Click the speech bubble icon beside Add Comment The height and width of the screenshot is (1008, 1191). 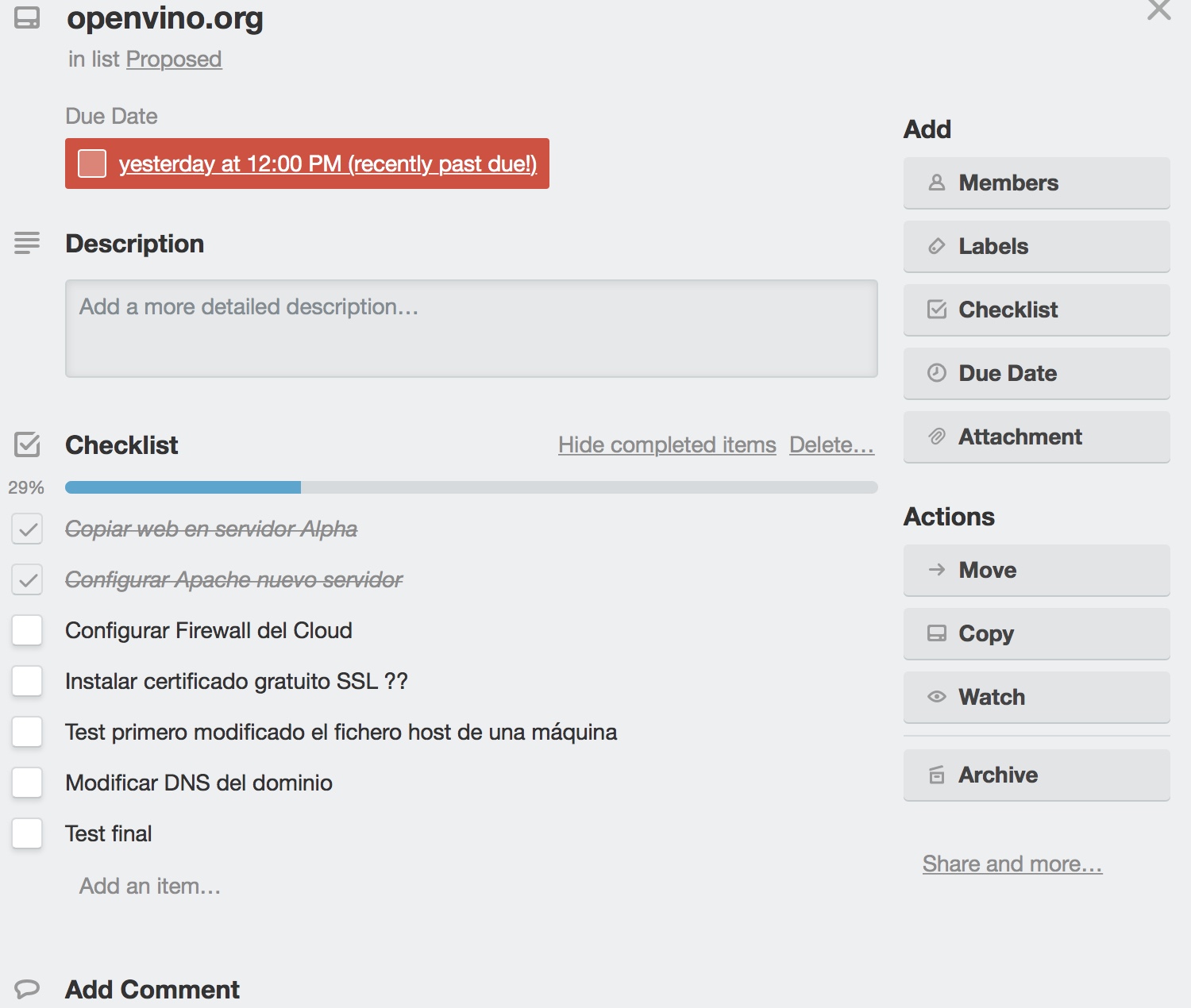(27, 989)
